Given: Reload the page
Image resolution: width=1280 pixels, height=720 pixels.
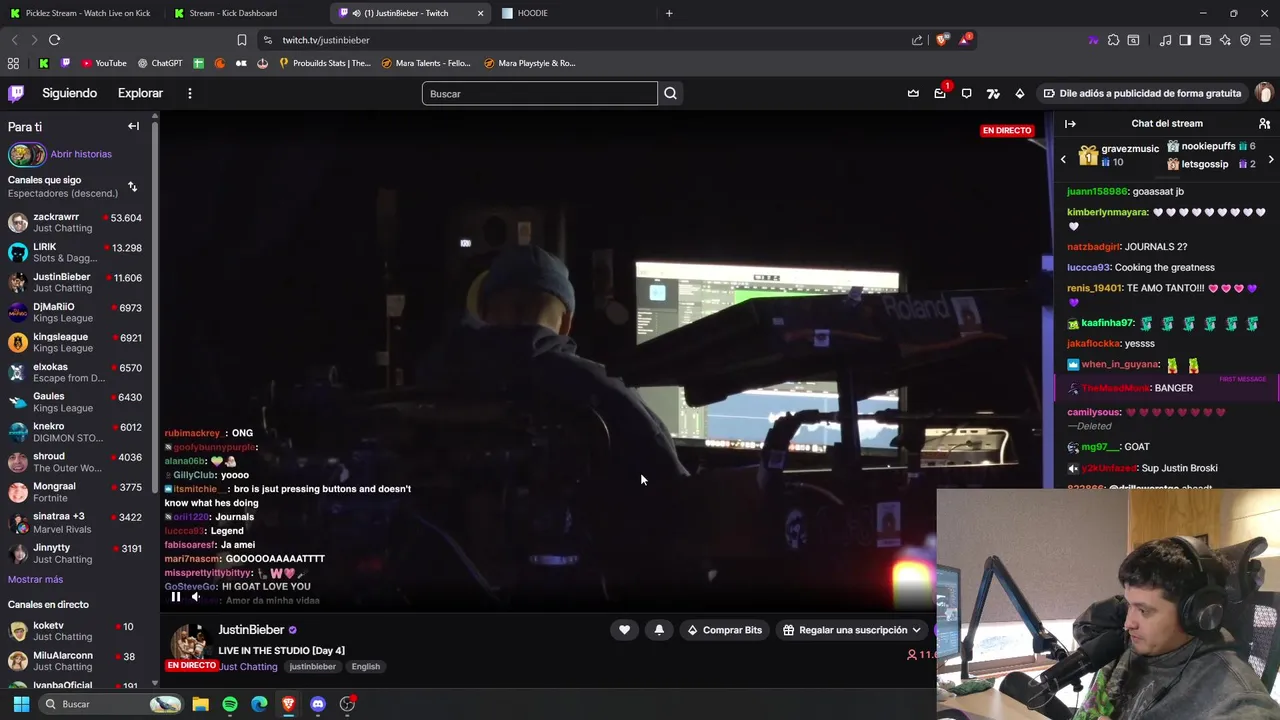Looking at the screenshot, I should click(54, 40).
